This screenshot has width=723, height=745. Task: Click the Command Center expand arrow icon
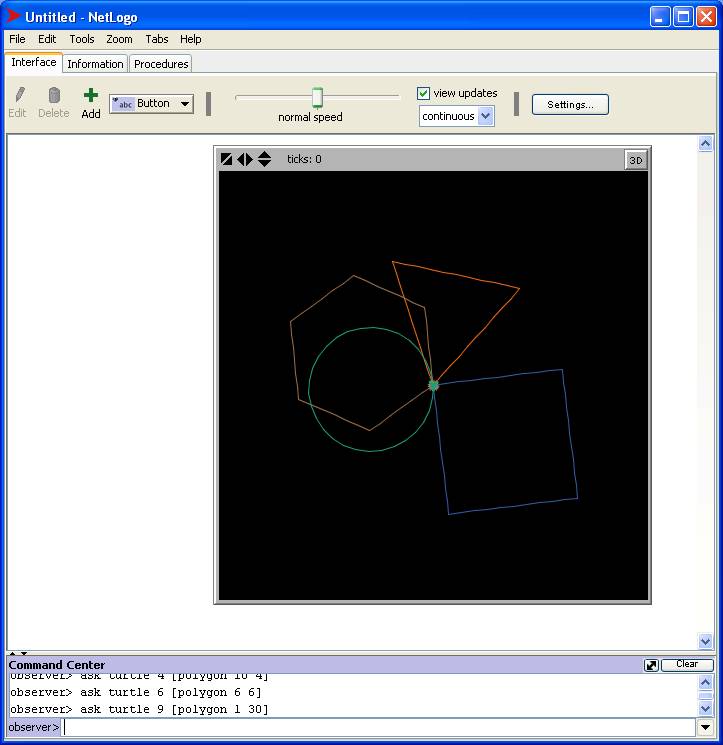tap(651, 665)
